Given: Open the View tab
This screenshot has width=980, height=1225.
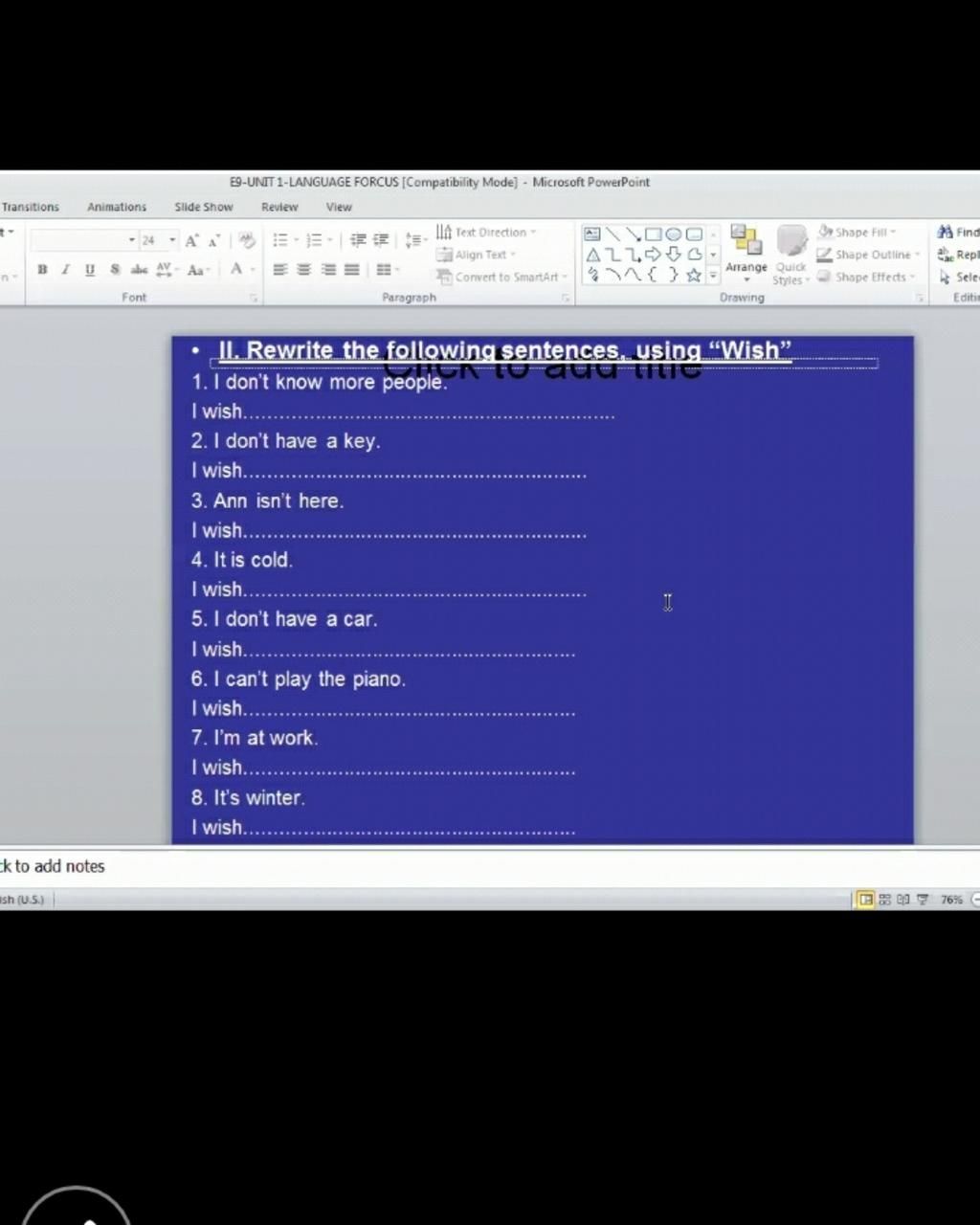Looking at the screenshot, I should (339, 207).
